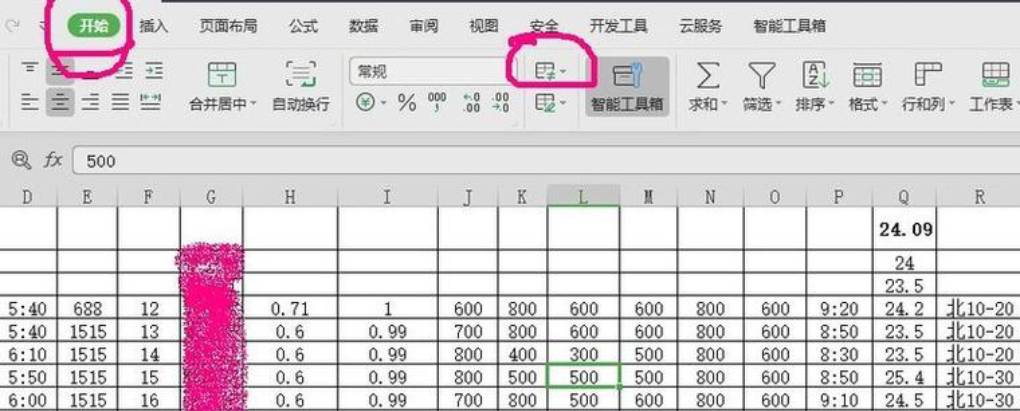1020x411 pixels.
Task: Click the top align icon
Action: click(29, 70)
